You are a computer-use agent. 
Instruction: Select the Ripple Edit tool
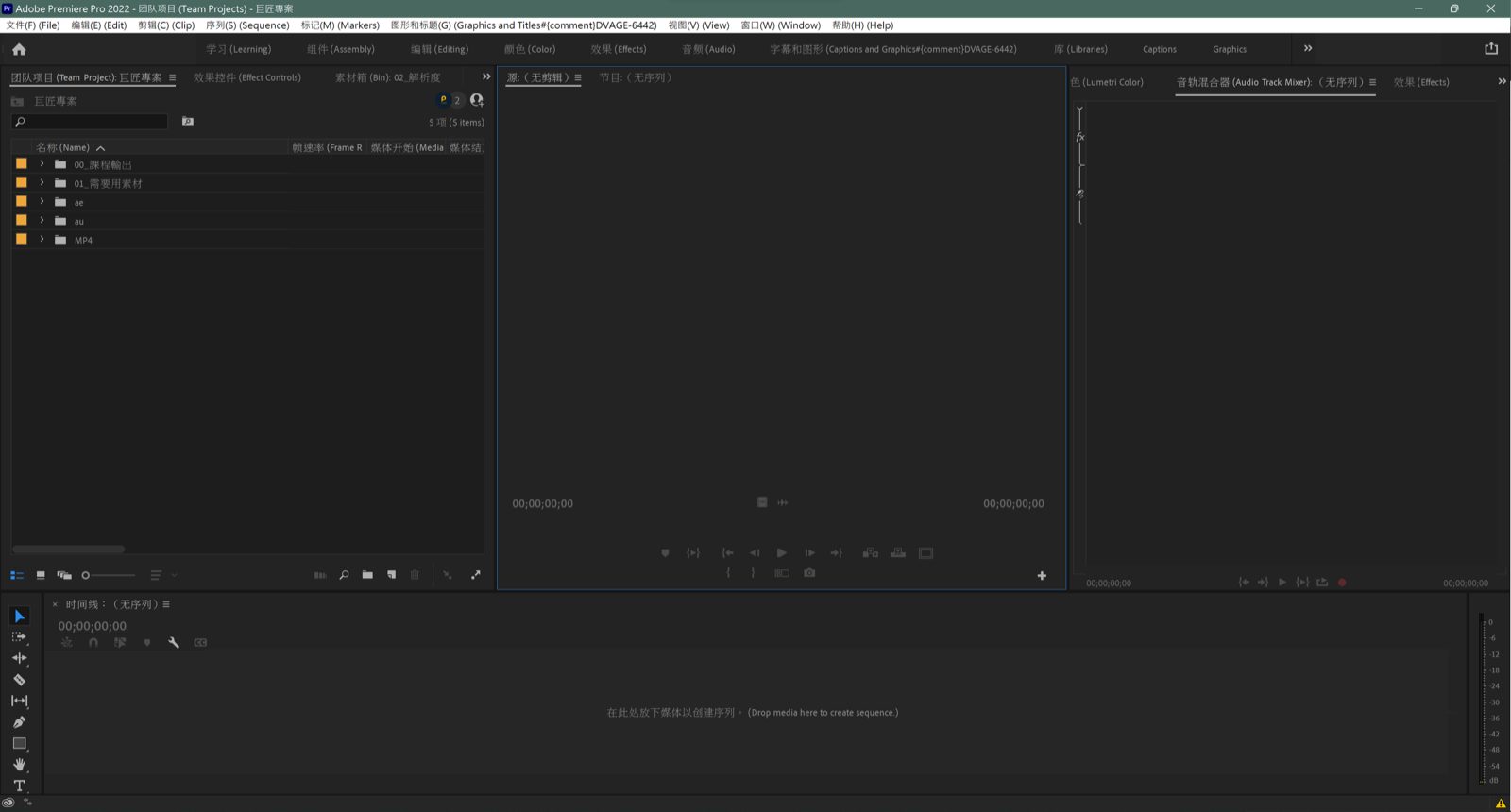pyautogui.click(x=19, y=658)
